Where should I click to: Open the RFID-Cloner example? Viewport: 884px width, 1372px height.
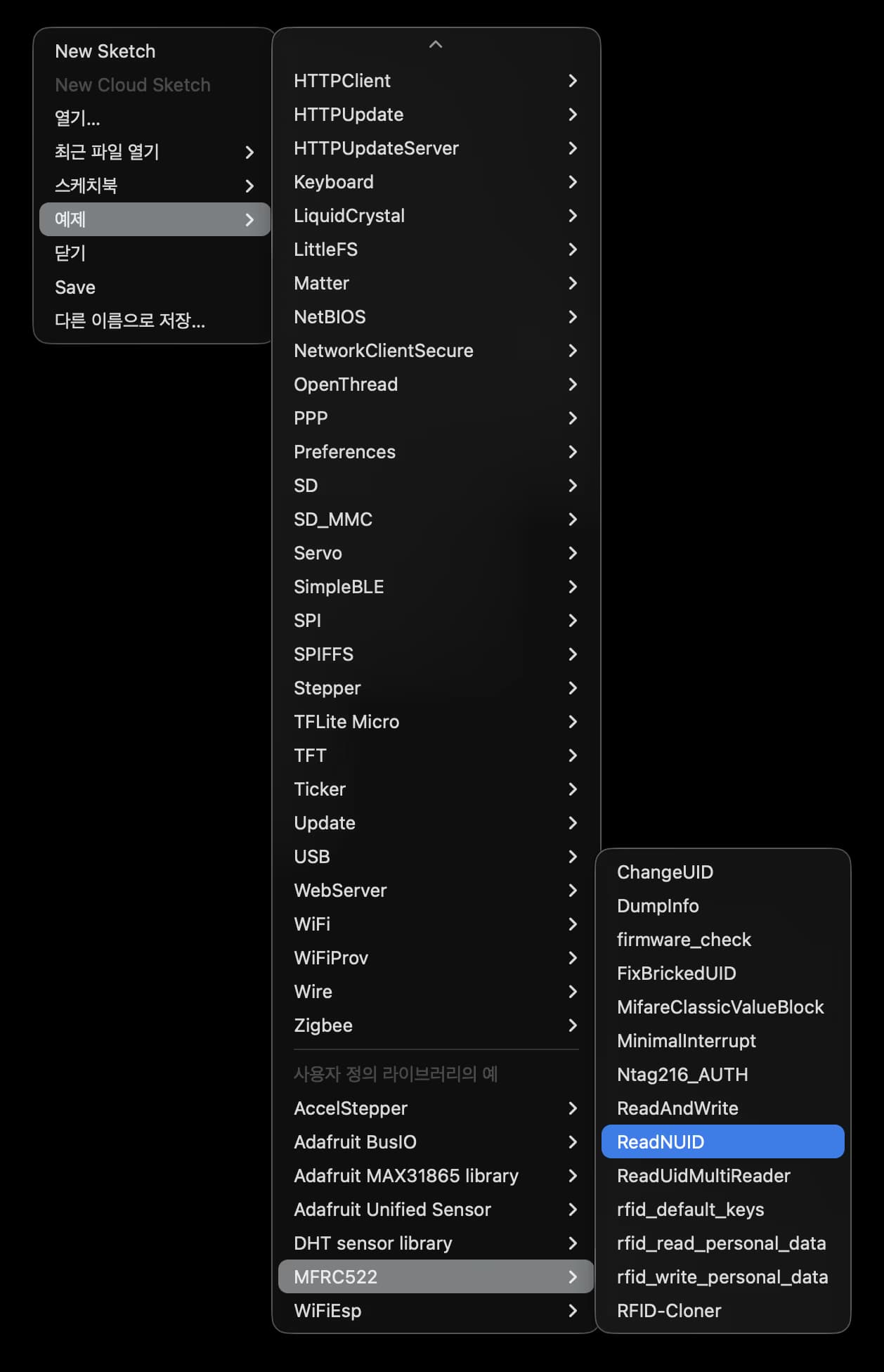click(669, 1310)
